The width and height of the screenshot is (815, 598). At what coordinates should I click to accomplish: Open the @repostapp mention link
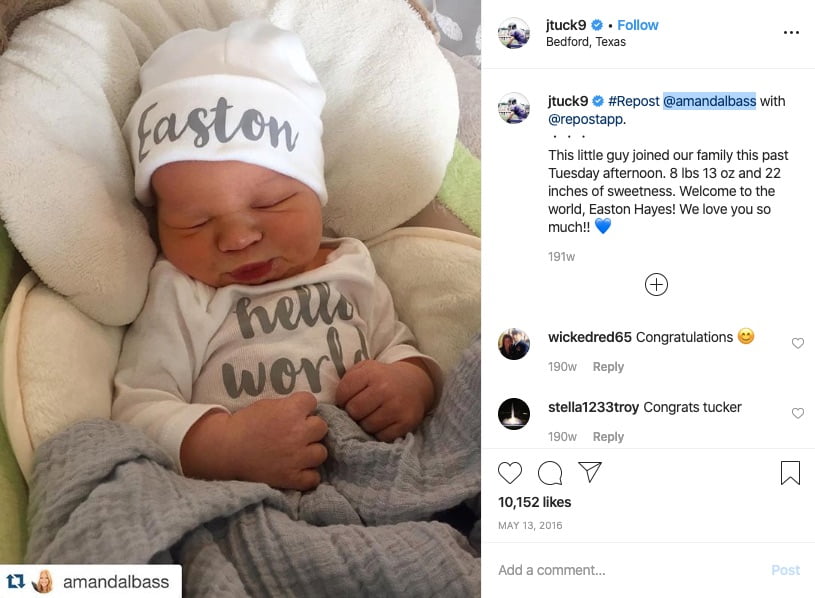585,119
